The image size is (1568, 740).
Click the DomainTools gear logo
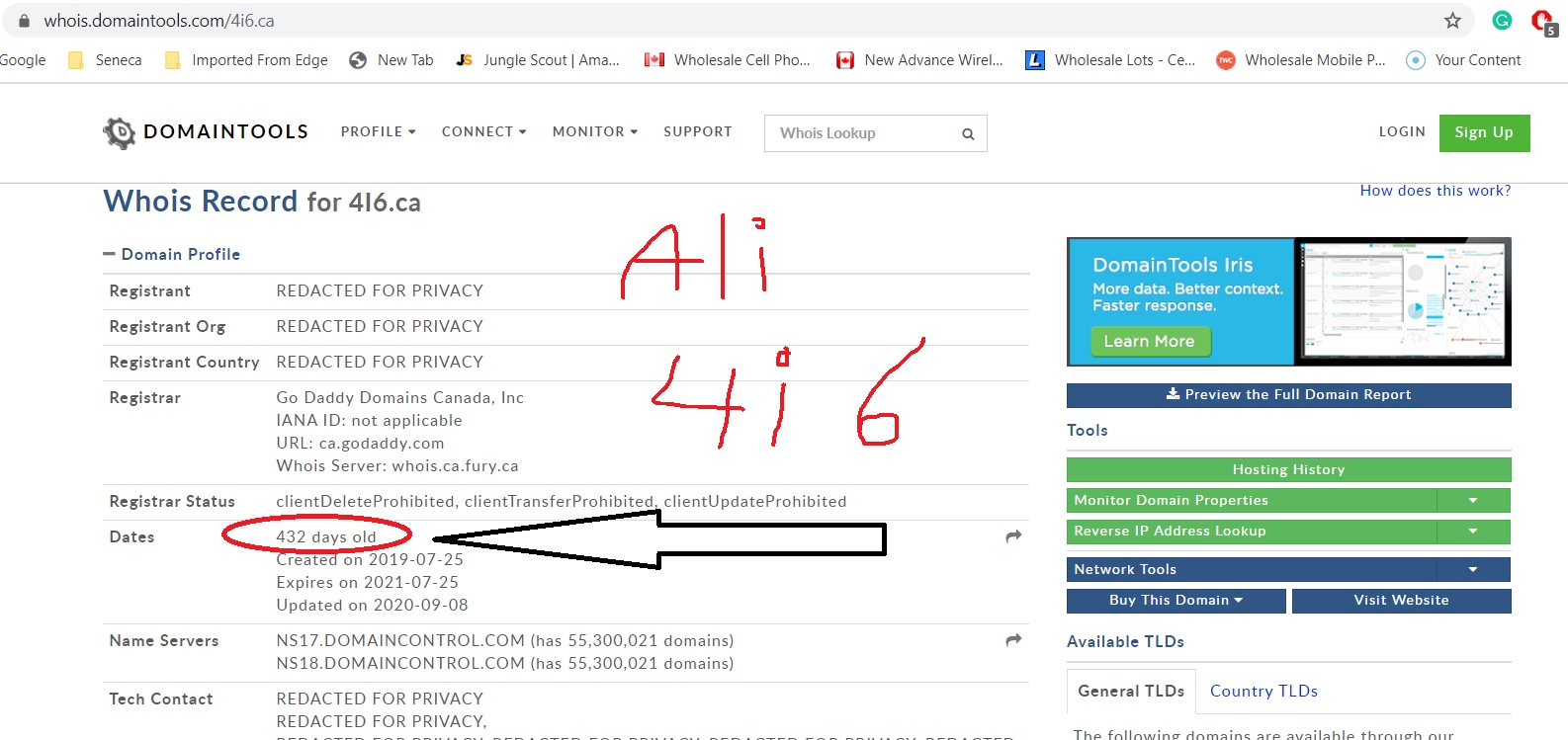point(120,132)
